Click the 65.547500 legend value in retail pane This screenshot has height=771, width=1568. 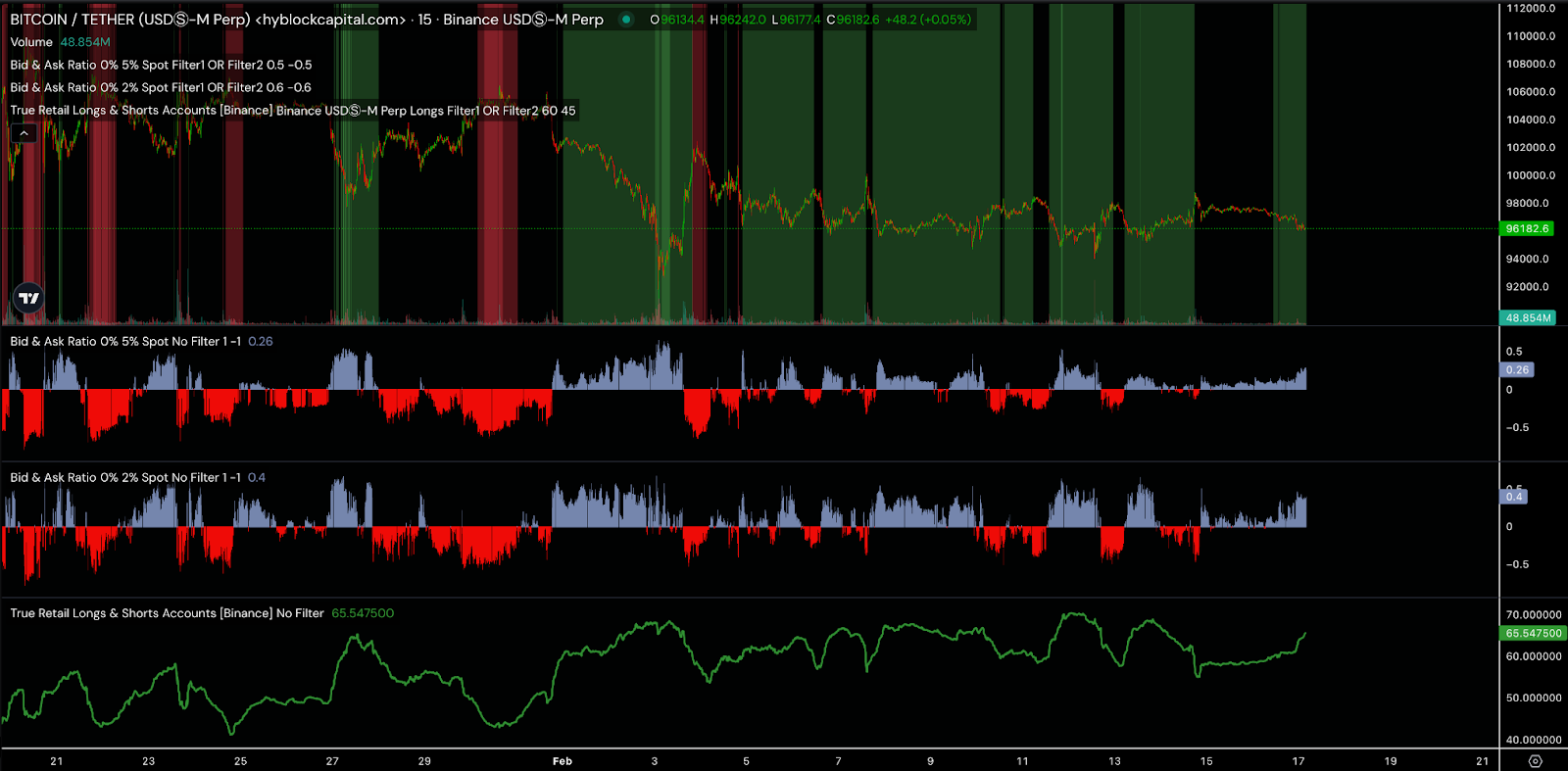[363, 613]
